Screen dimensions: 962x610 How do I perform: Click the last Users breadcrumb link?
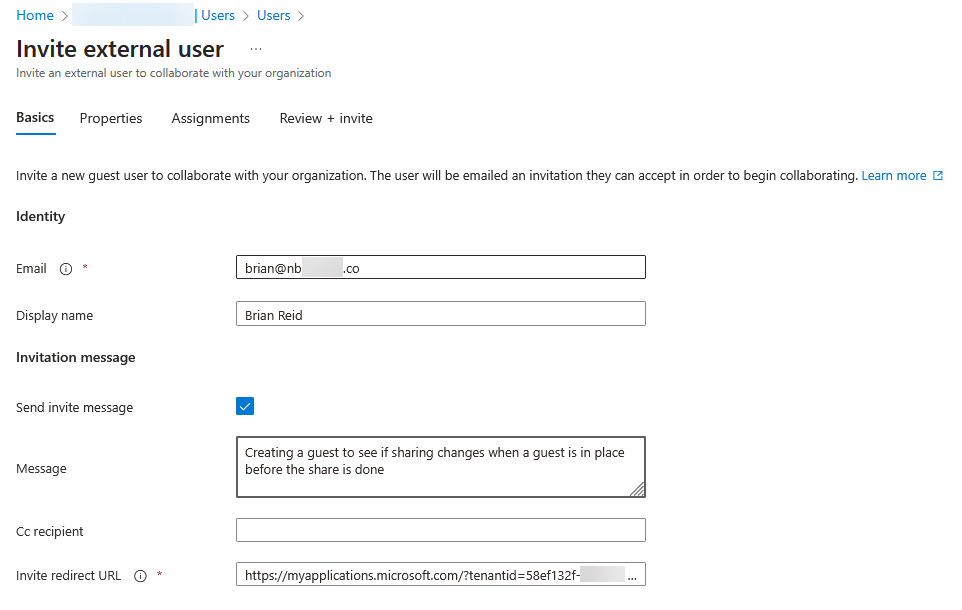273,16
